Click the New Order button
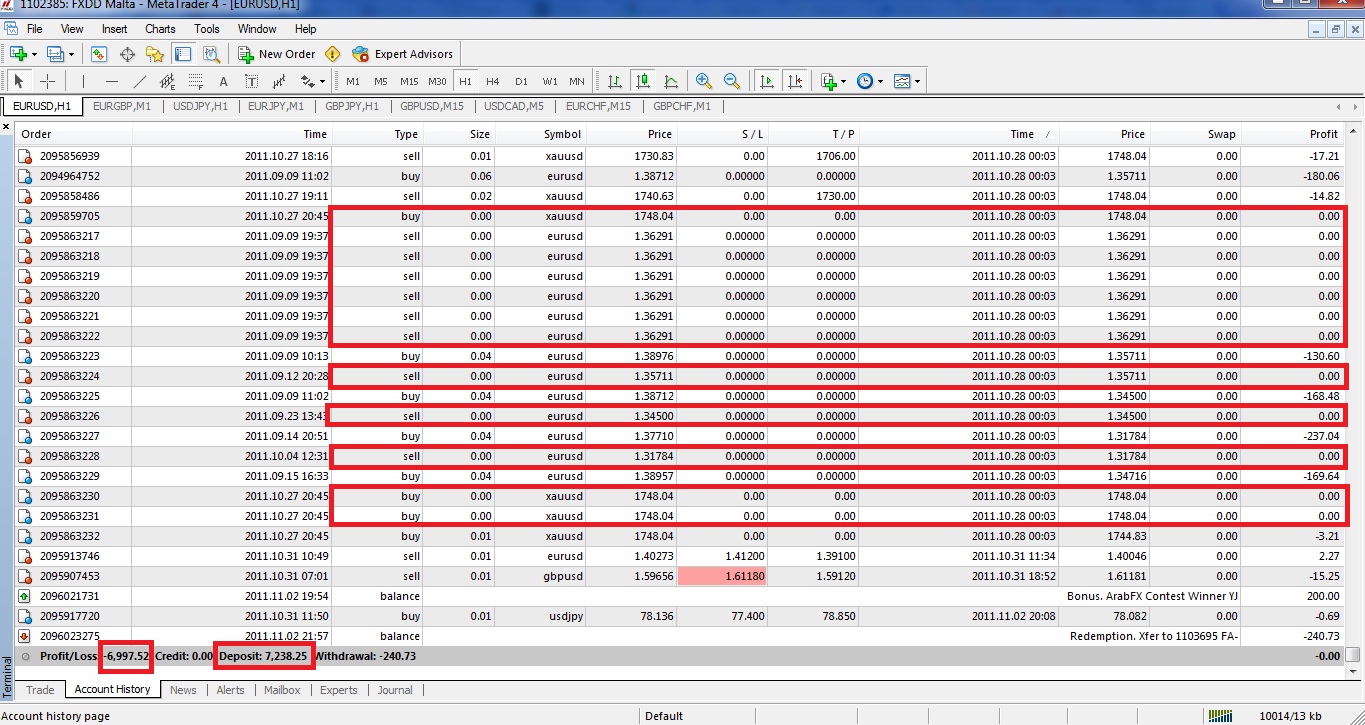 click(277, 54)
